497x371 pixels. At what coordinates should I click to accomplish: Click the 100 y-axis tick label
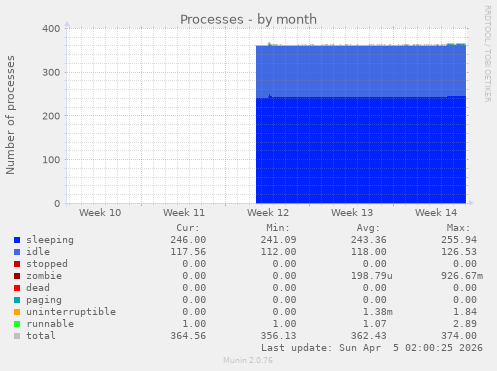pos(51,160)
